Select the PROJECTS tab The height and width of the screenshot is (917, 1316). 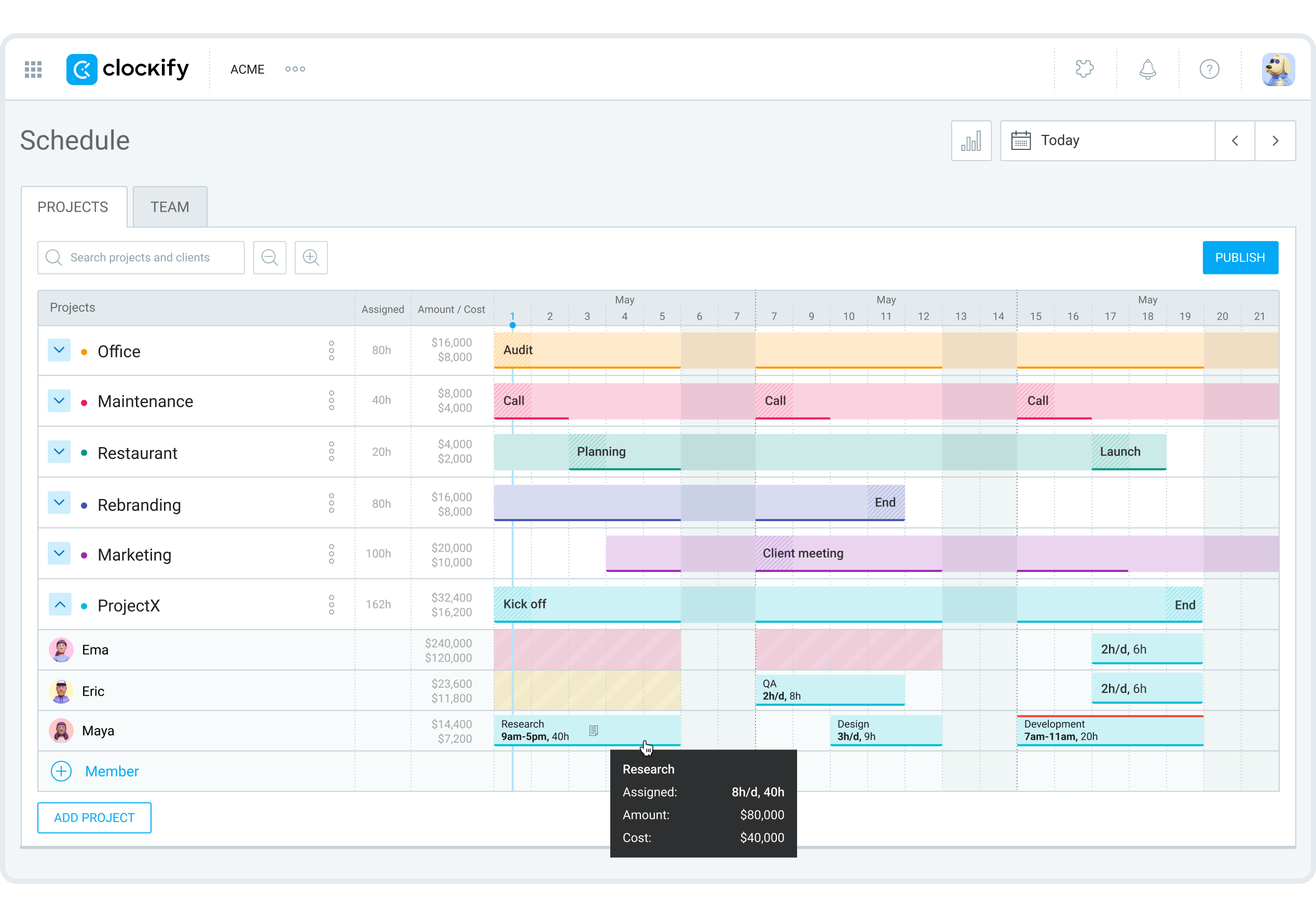coord(73,207)
